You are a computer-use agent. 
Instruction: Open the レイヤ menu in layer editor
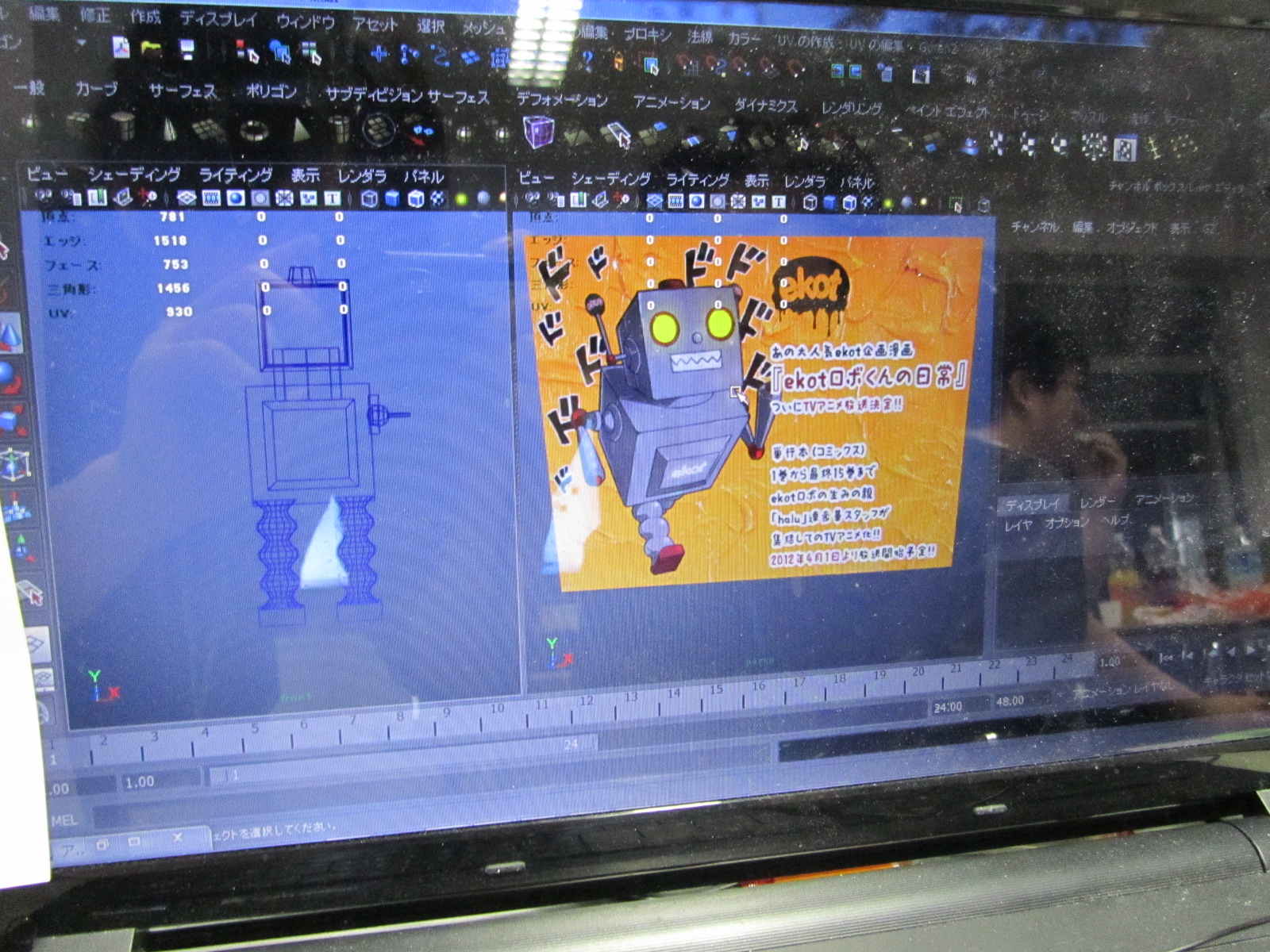coord(1018,524)
